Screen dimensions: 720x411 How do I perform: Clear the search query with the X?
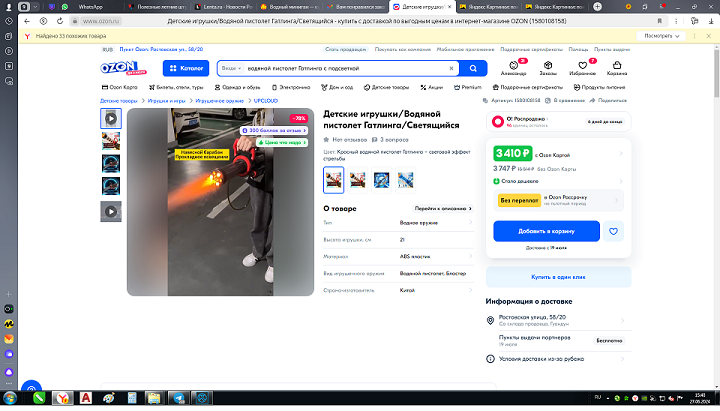point(451,68)
